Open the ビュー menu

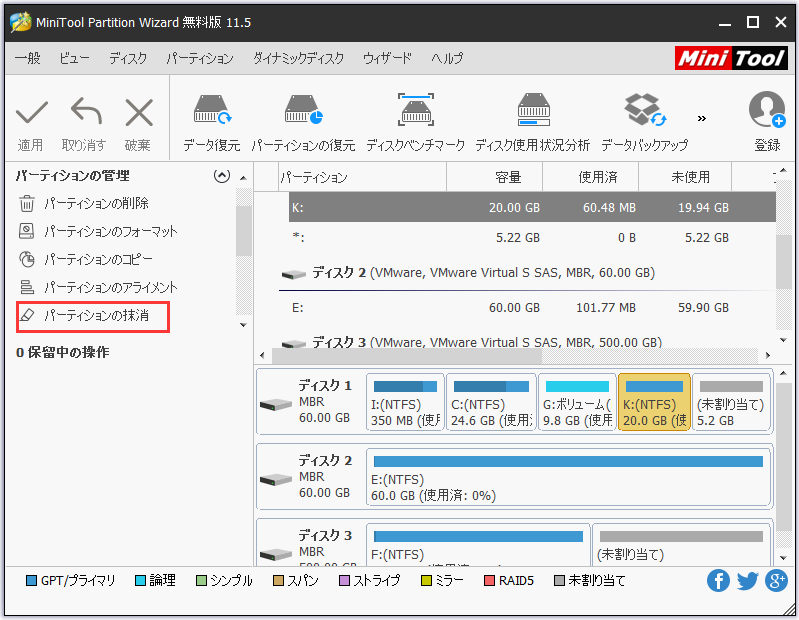(74, 58)
